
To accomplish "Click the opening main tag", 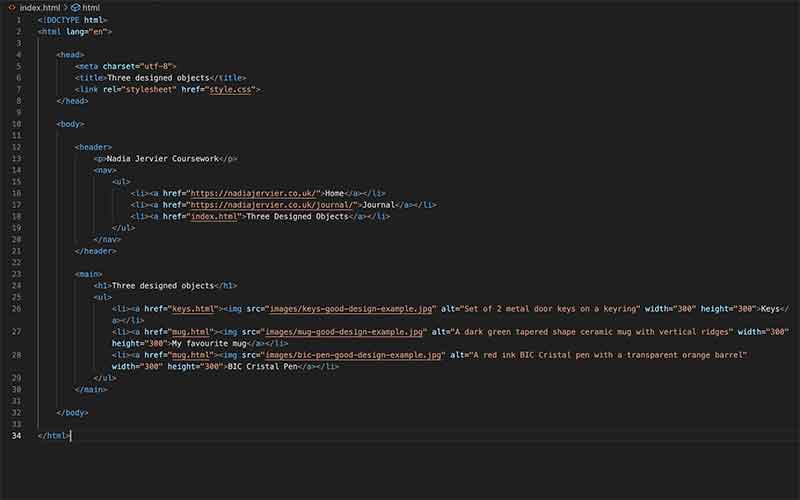I will tap(89, 273).
